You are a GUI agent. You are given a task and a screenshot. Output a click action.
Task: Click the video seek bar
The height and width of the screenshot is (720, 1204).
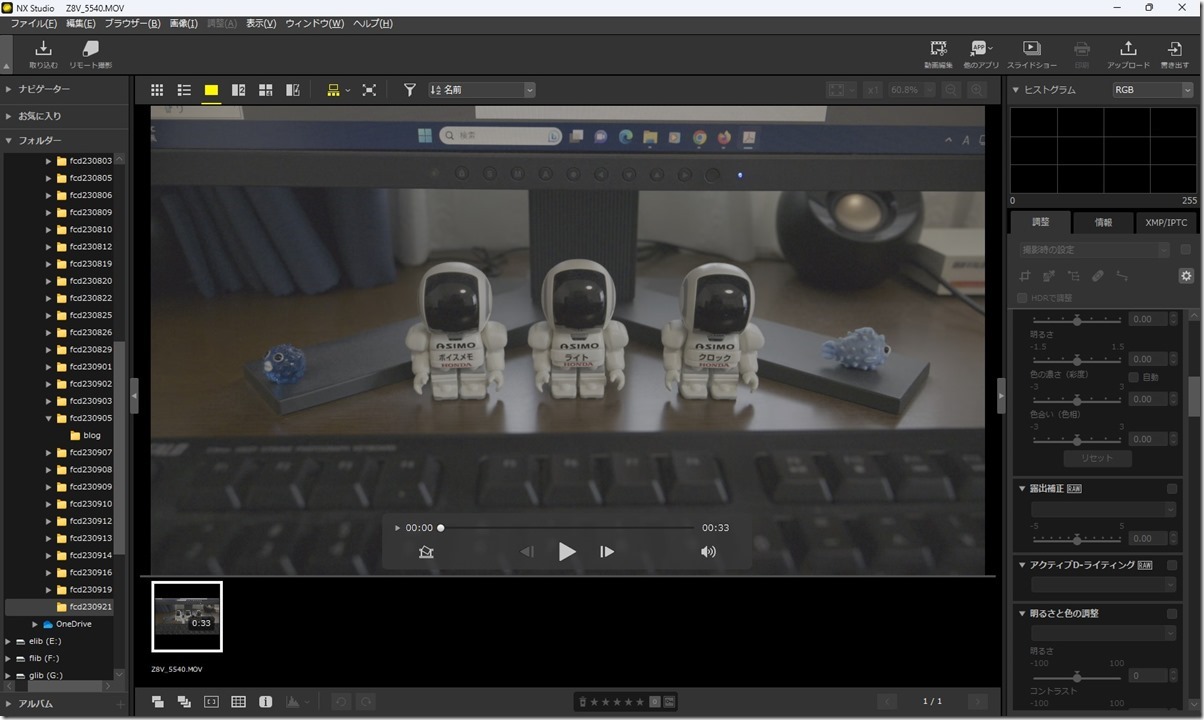pyautogui.click(x=566, y=528)
